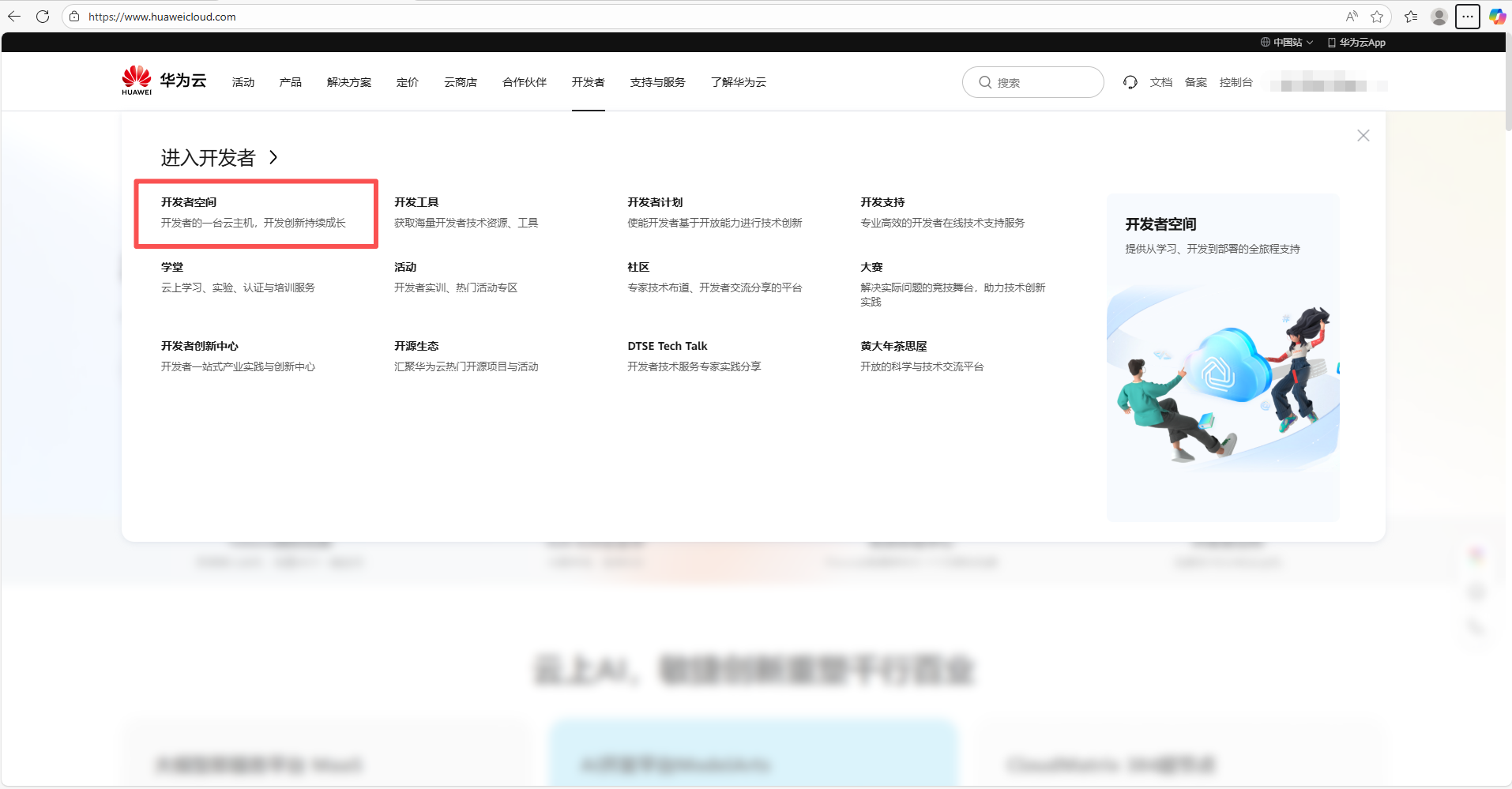The image size is (1512, 789).
Task: Open the 解决方案 navigation menu
Action: pyautogui.click(x=349, y=82)
